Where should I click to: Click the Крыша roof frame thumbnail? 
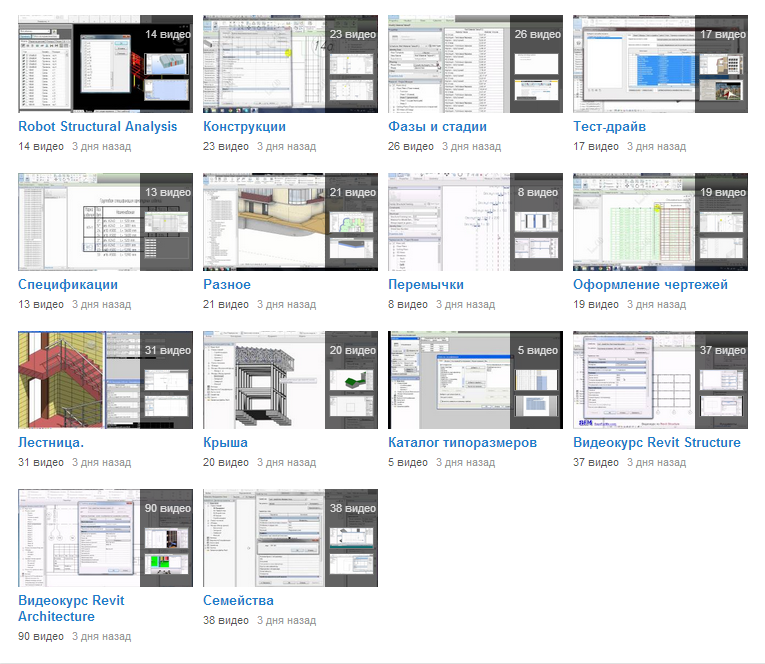click(290, 380)
